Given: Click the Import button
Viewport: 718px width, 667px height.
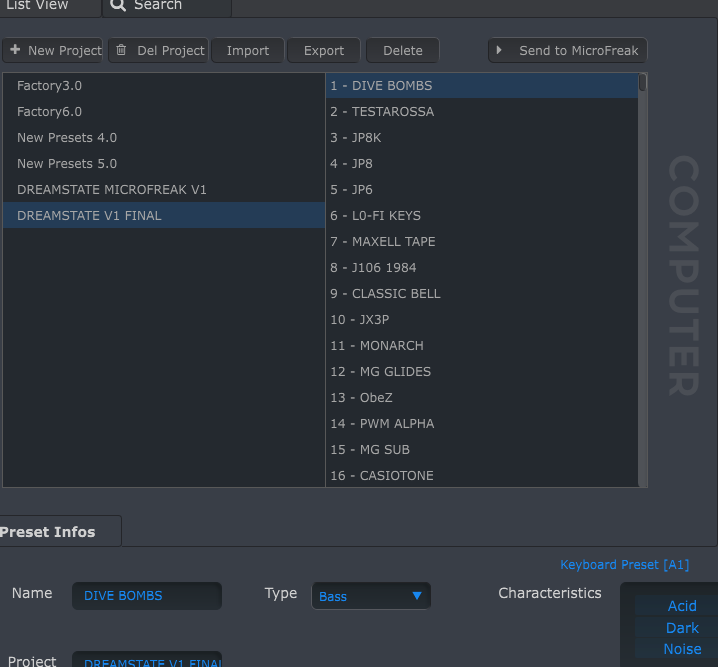Looking at the screenshot, I should click(248, 50).
